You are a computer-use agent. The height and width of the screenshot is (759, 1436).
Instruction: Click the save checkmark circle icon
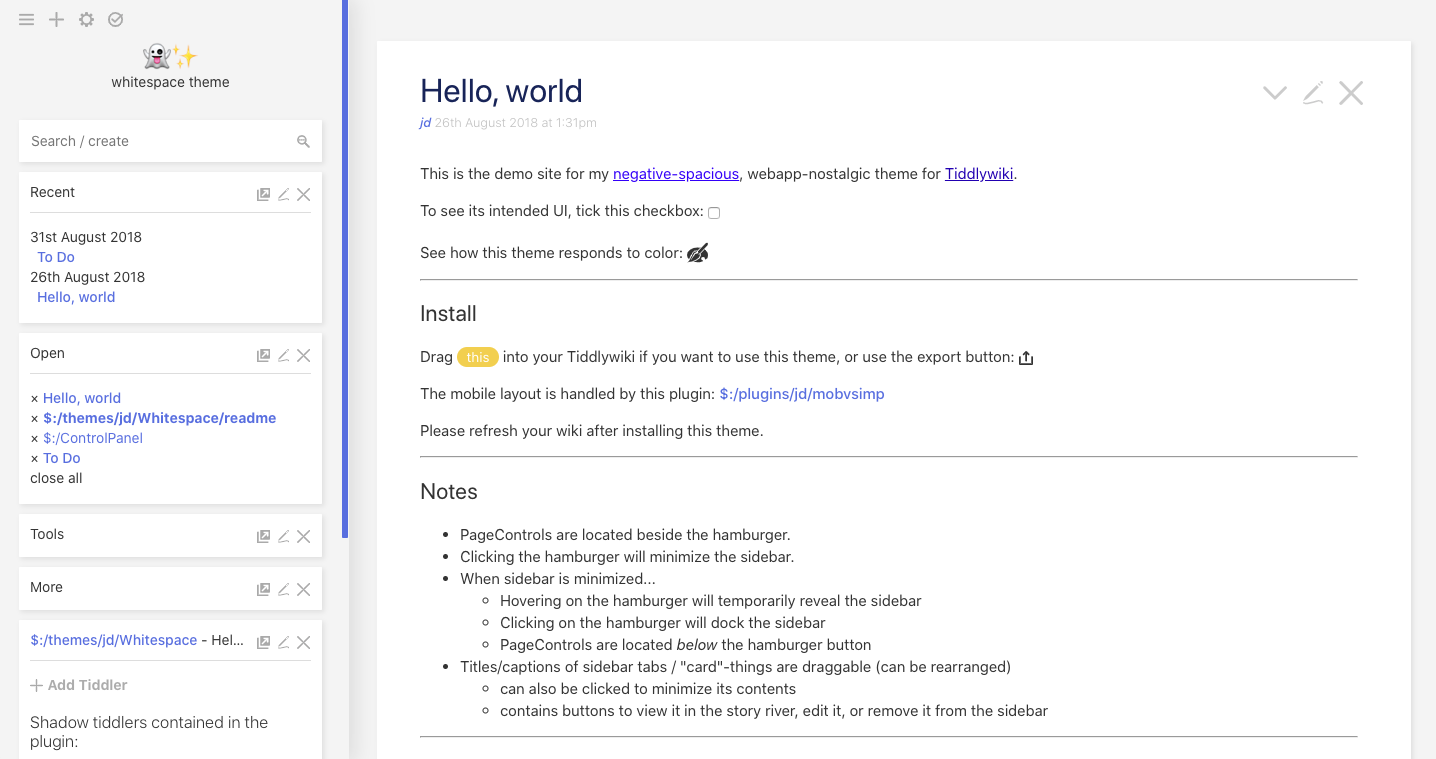[116, 20]
